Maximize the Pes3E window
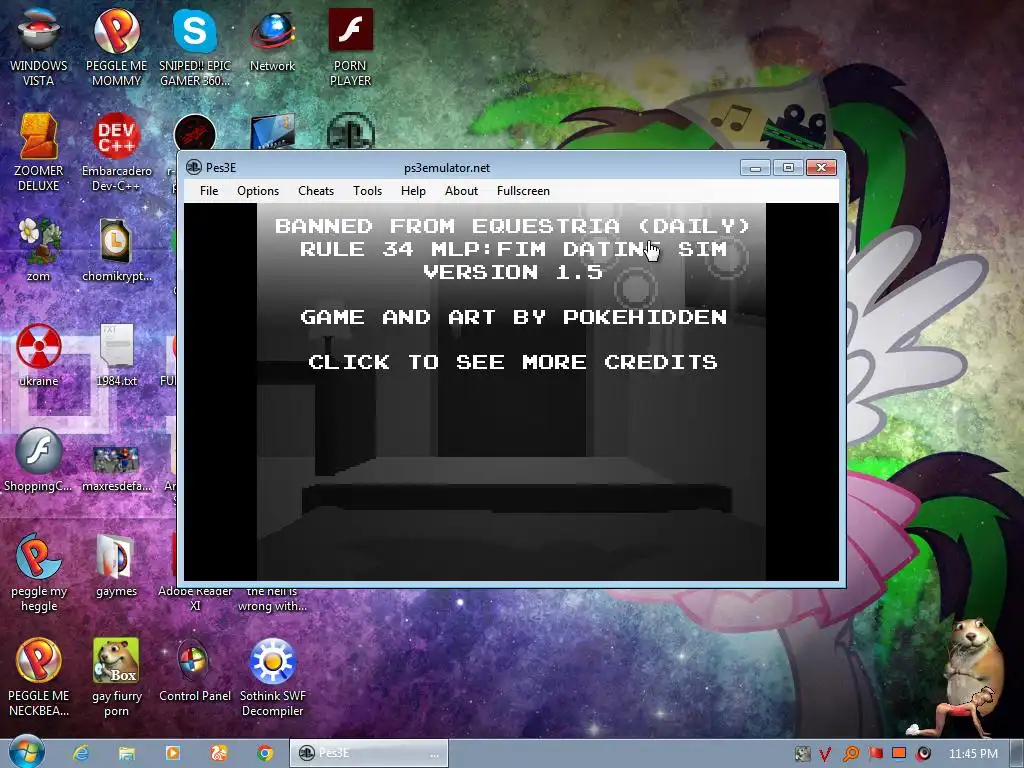This screenshot has height=768, width=1024. [x=788, y=168]
